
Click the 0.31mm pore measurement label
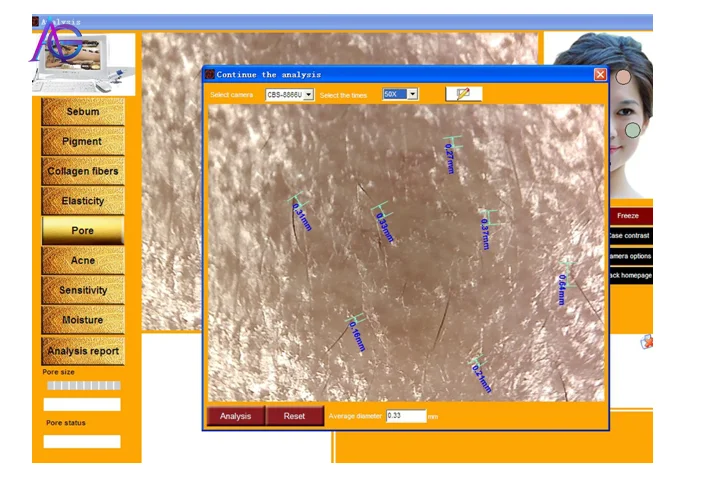tap(302, 217)
